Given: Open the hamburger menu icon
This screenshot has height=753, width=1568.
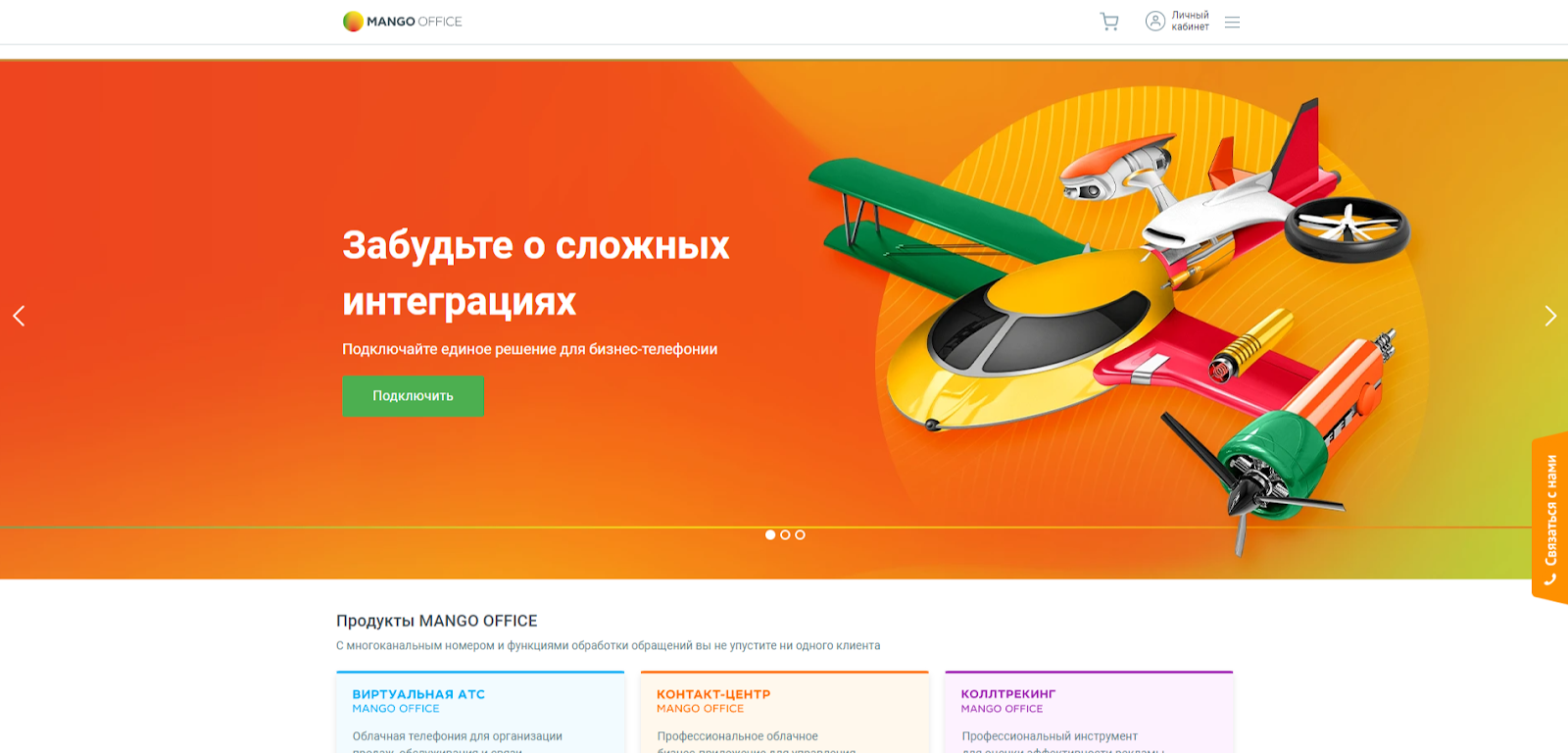Looking at the screenshot, I should [1232, 22].
